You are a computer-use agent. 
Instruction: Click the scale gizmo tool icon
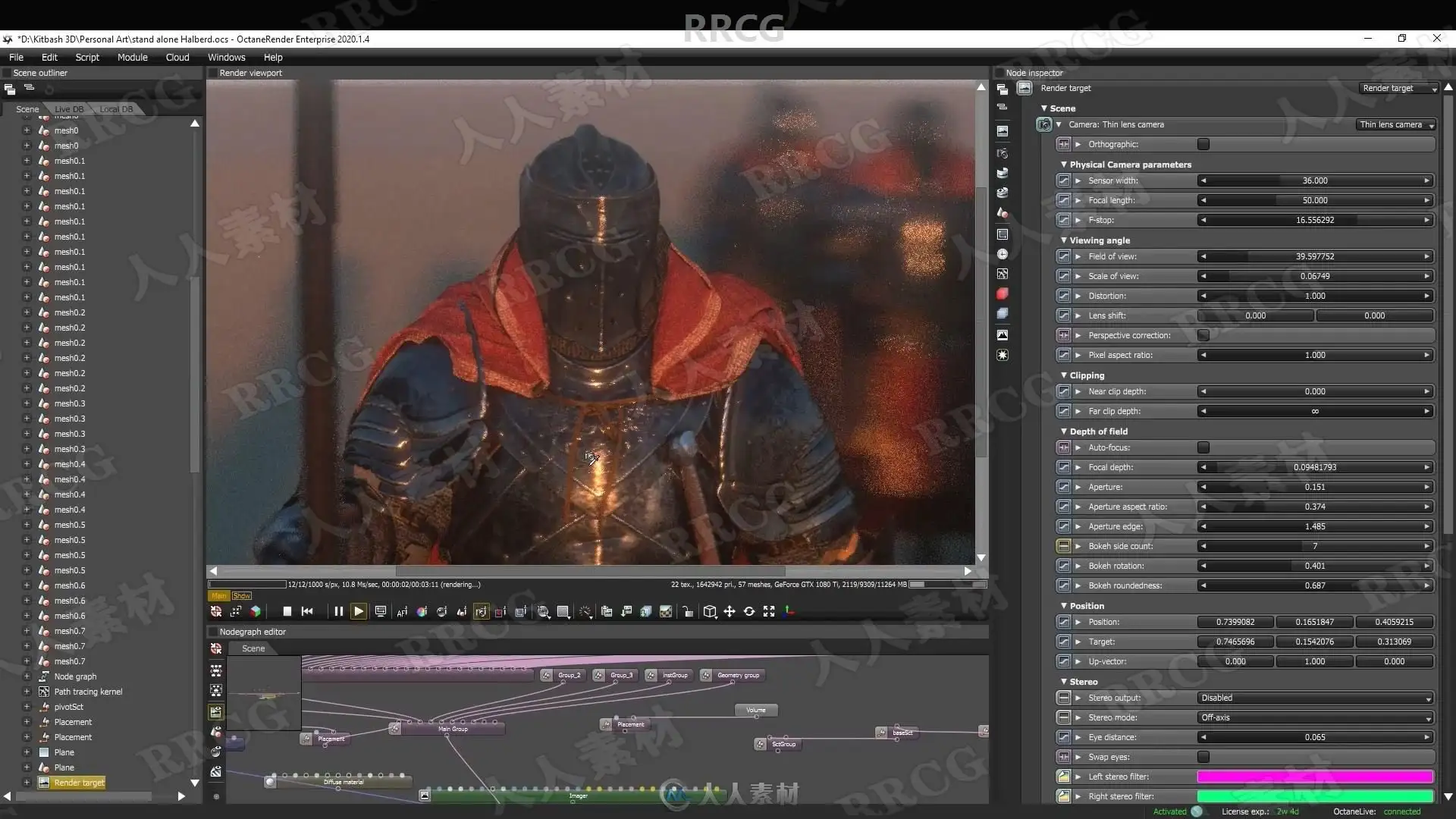(x=769, y=611)
